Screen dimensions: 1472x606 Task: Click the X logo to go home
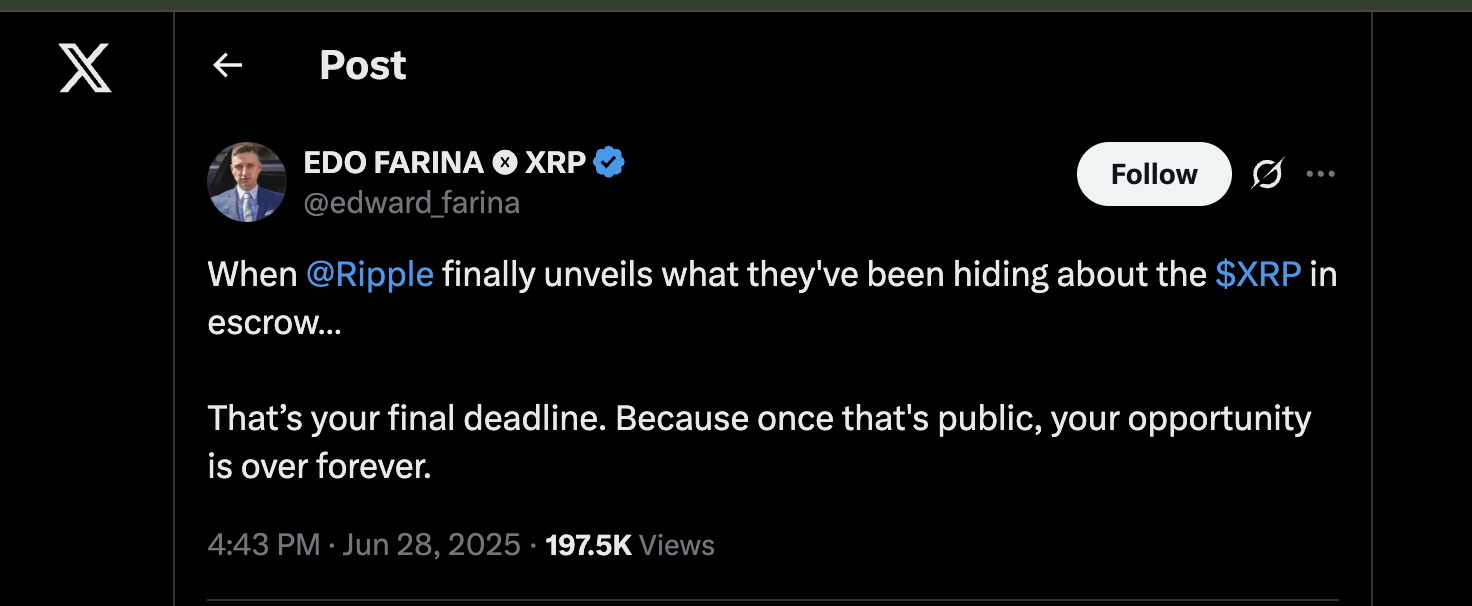click(85, 68)
